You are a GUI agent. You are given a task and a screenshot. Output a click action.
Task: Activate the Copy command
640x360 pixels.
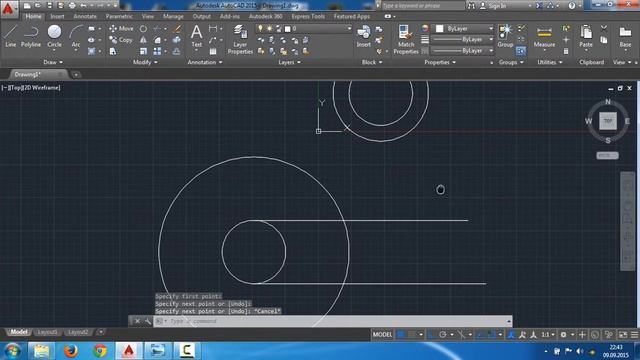tap(121, 40)
